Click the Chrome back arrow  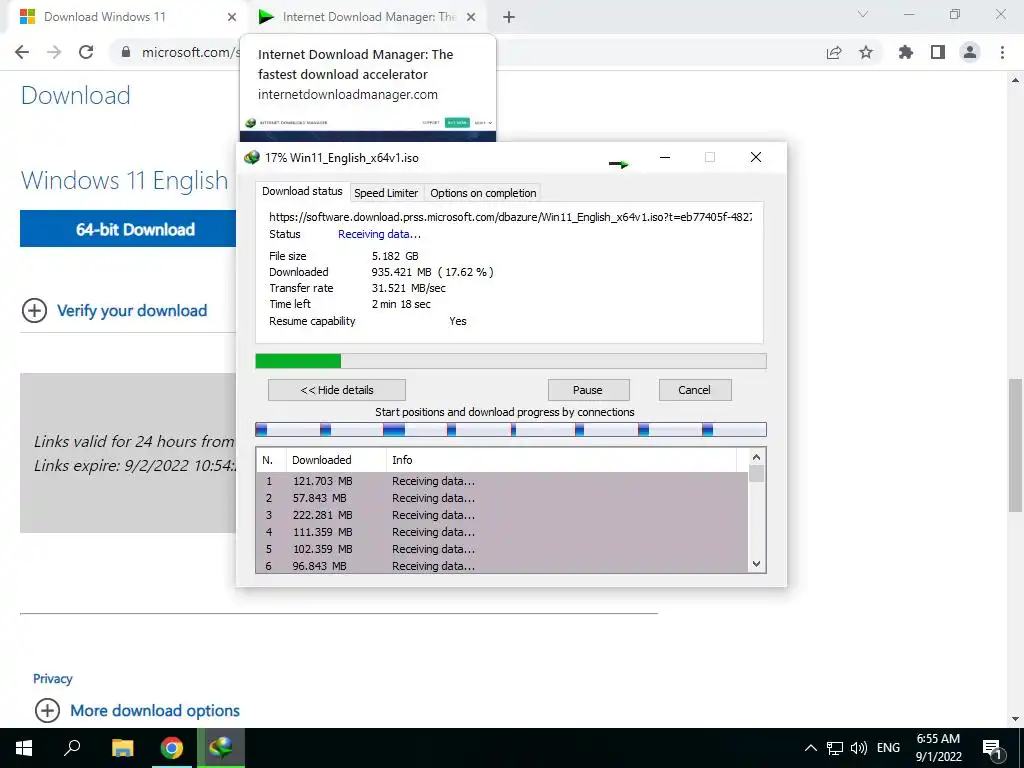click(x=22, y=52)
